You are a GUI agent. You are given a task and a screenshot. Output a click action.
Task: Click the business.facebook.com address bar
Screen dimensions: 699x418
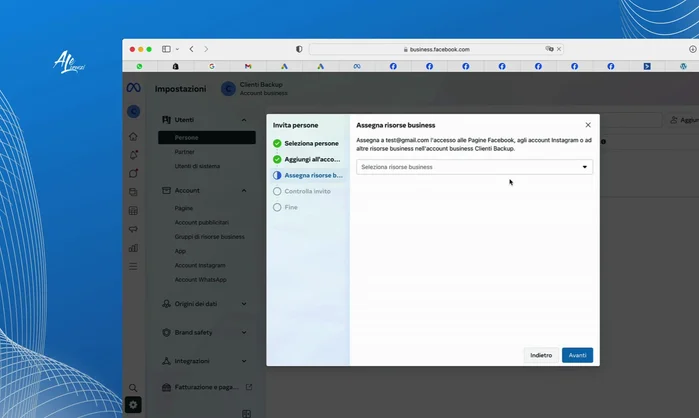tap(436, 49)
